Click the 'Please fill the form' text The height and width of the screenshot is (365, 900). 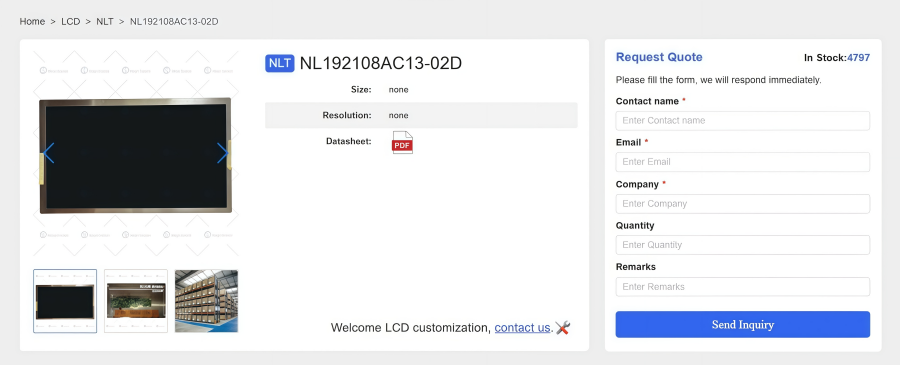coord(719,80)
